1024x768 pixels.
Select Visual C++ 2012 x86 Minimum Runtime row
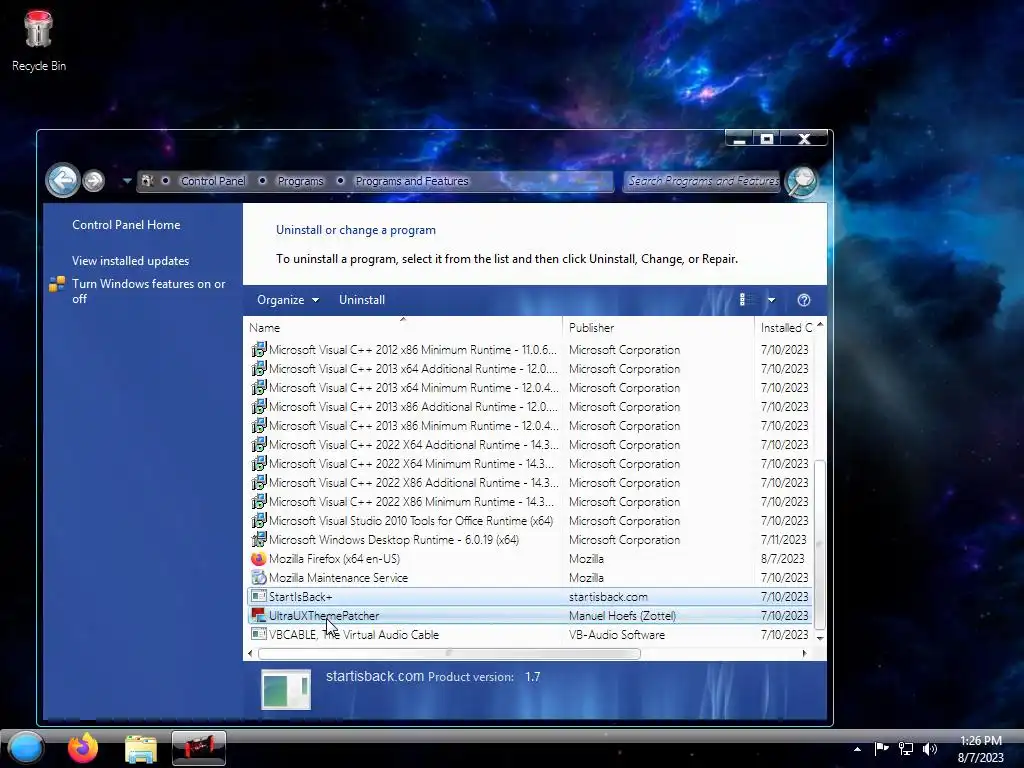530,349
